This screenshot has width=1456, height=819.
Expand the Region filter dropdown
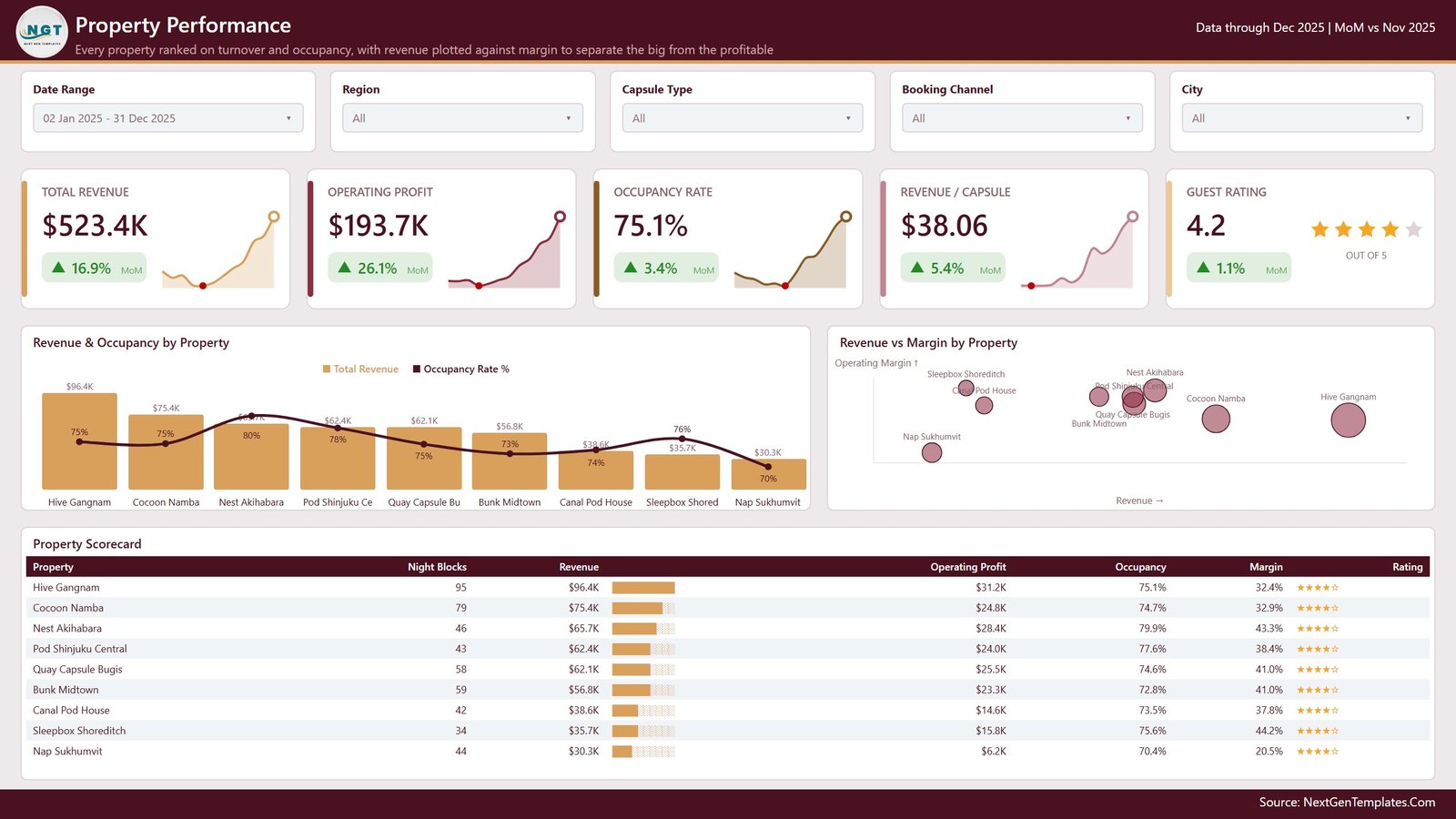click(462, 118)
